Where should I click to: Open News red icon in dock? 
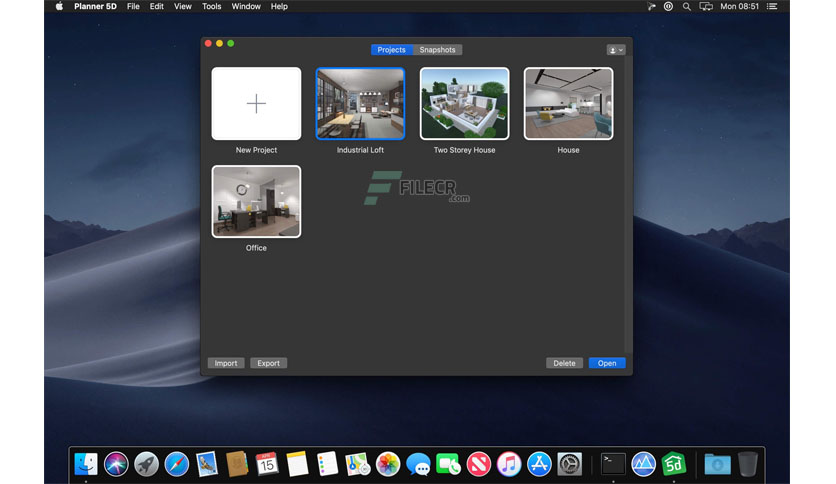point(479,464)
